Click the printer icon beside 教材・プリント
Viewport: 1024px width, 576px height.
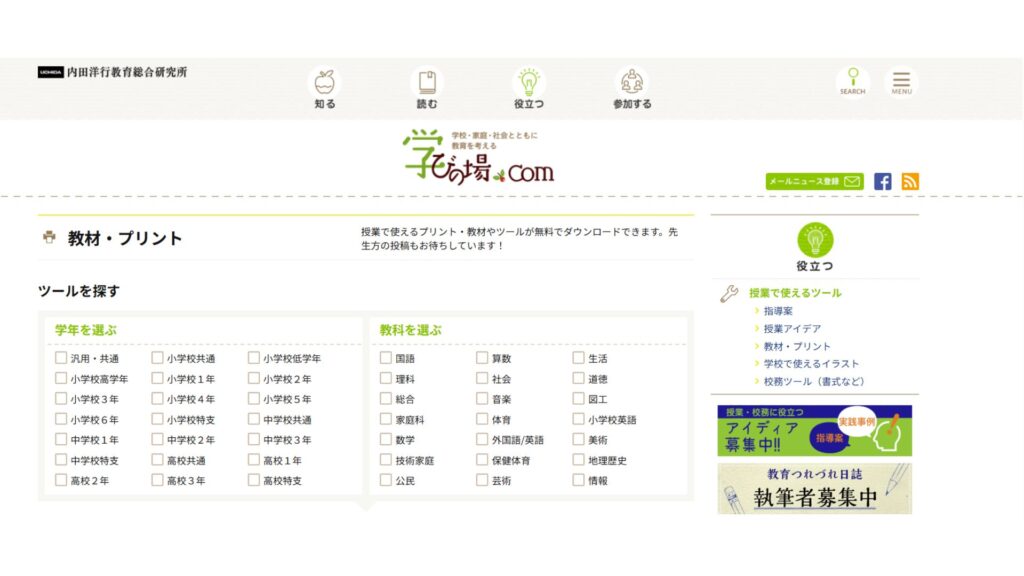coord(49,237)
